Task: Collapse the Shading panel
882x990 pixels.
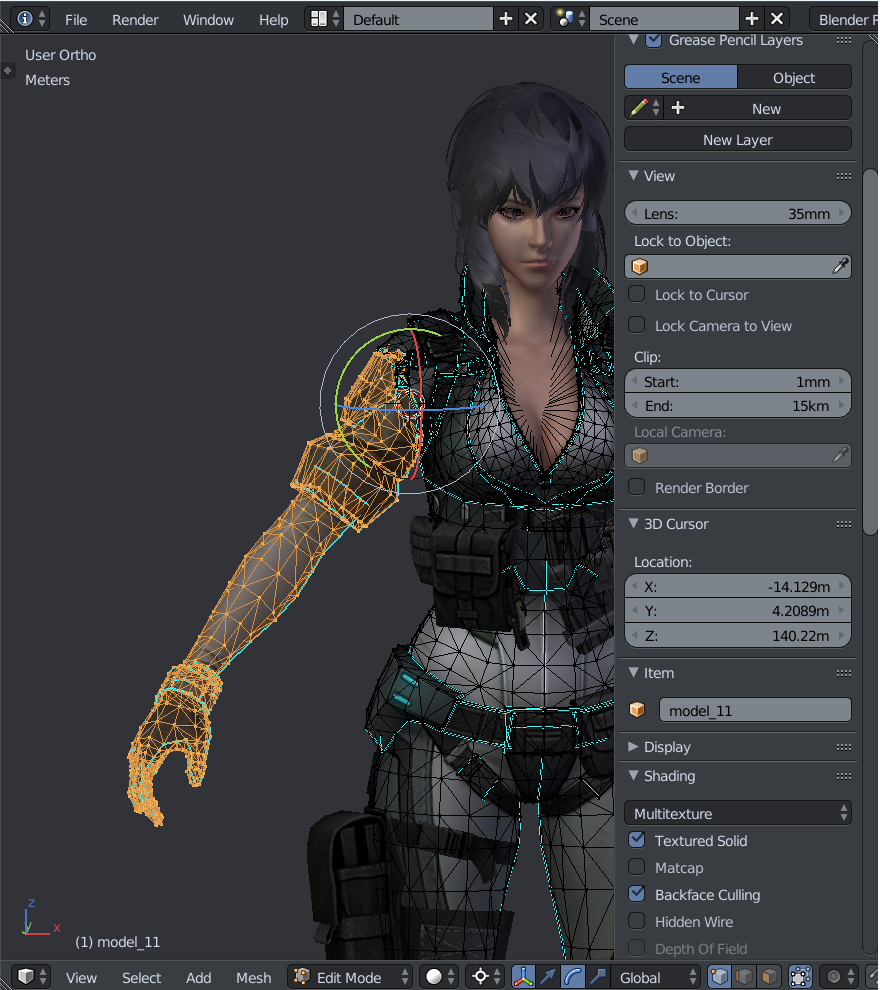Action: tap(634, 776)
